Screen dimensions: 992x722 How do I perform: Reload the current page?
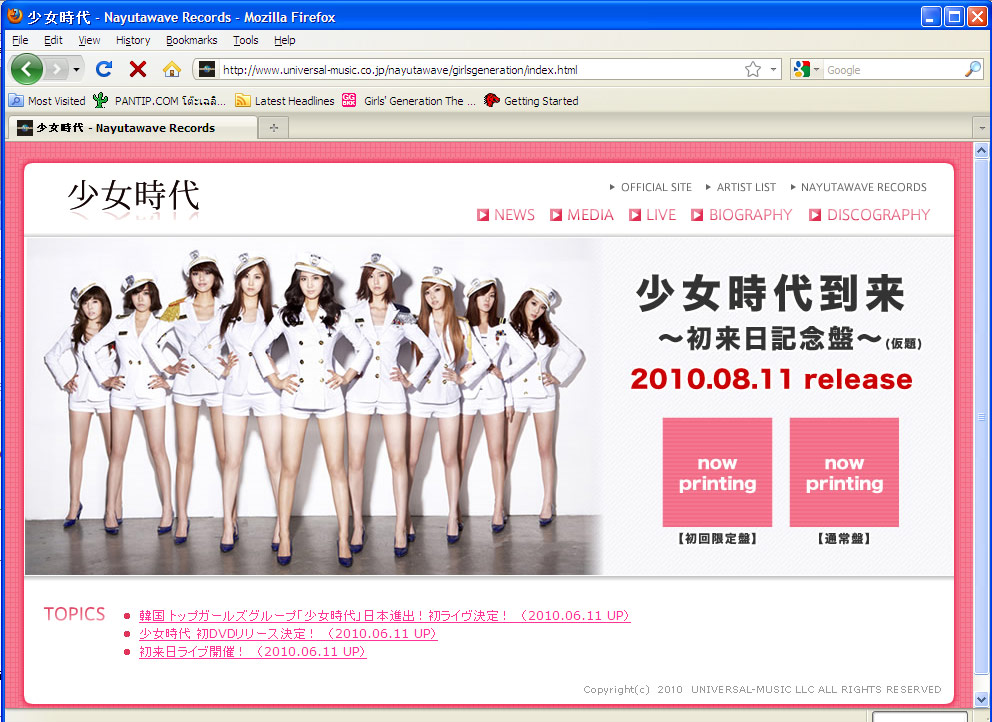coord(104,69)
